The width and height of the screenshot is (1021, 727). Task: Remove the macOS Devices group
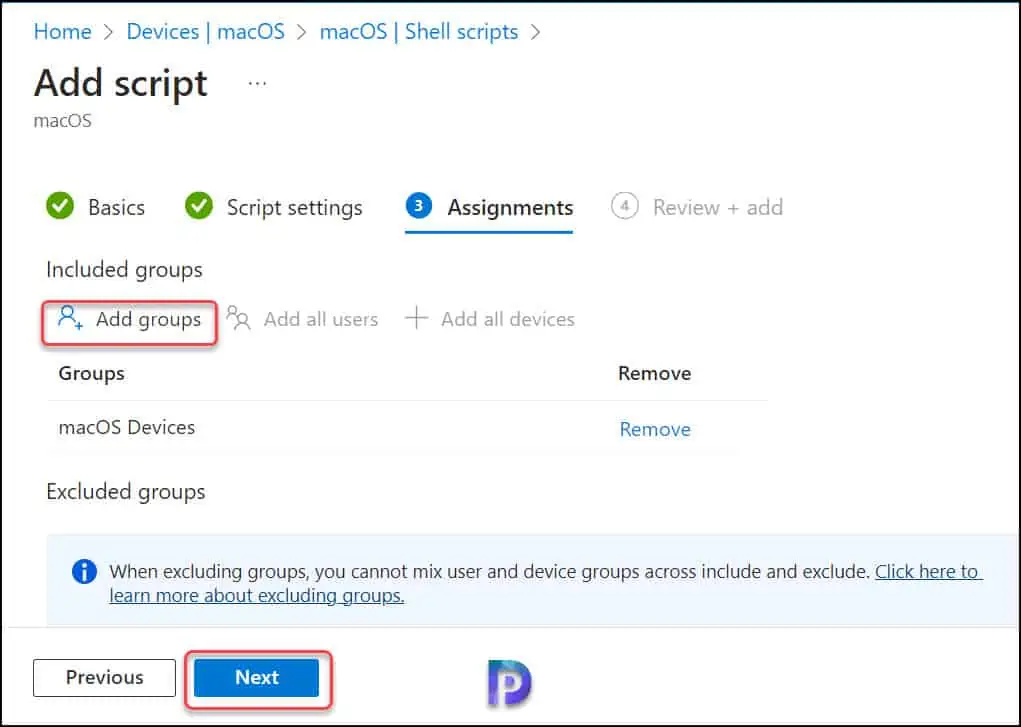click(x=655, y=429)
